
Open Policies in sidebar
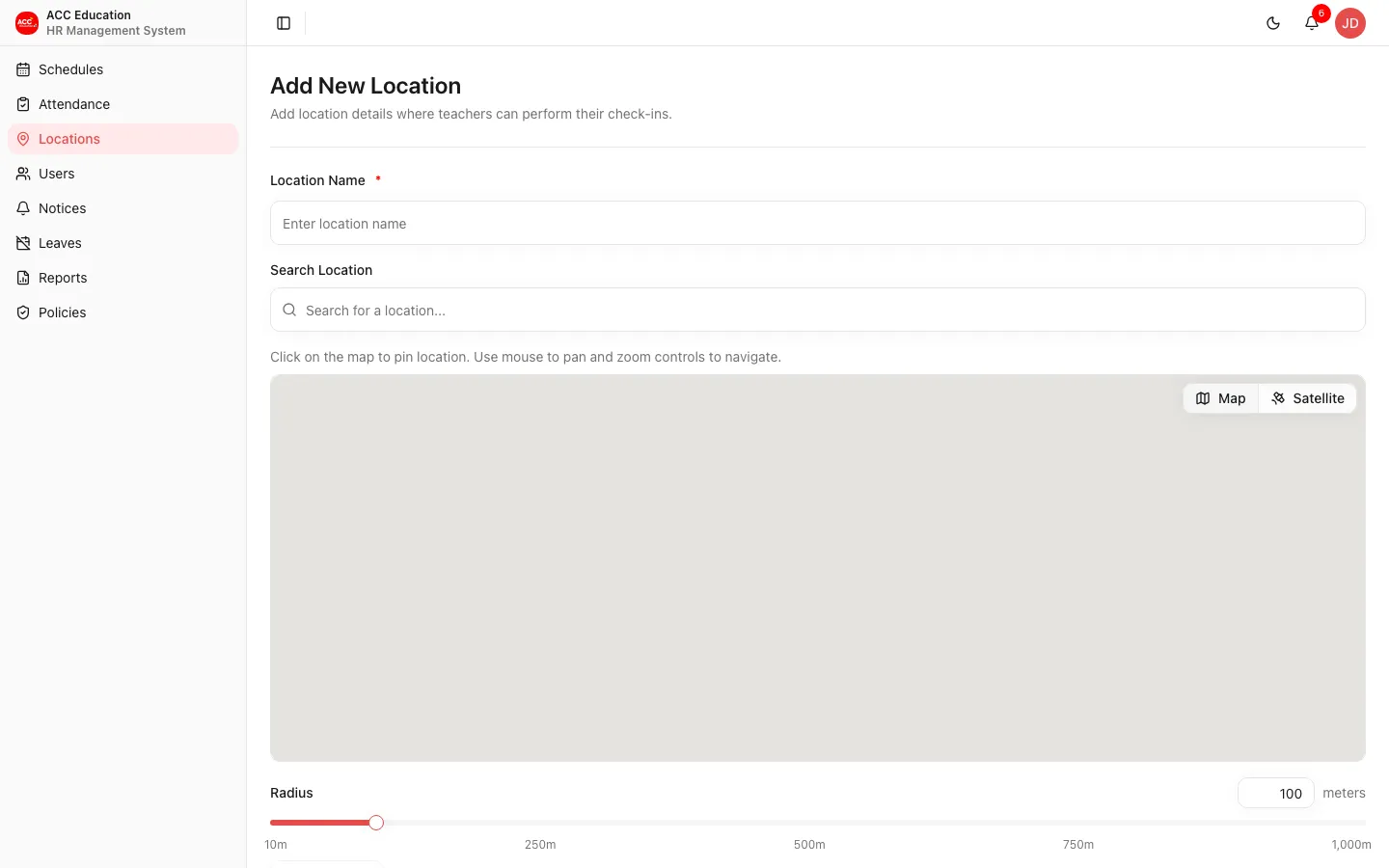[123, 312]
